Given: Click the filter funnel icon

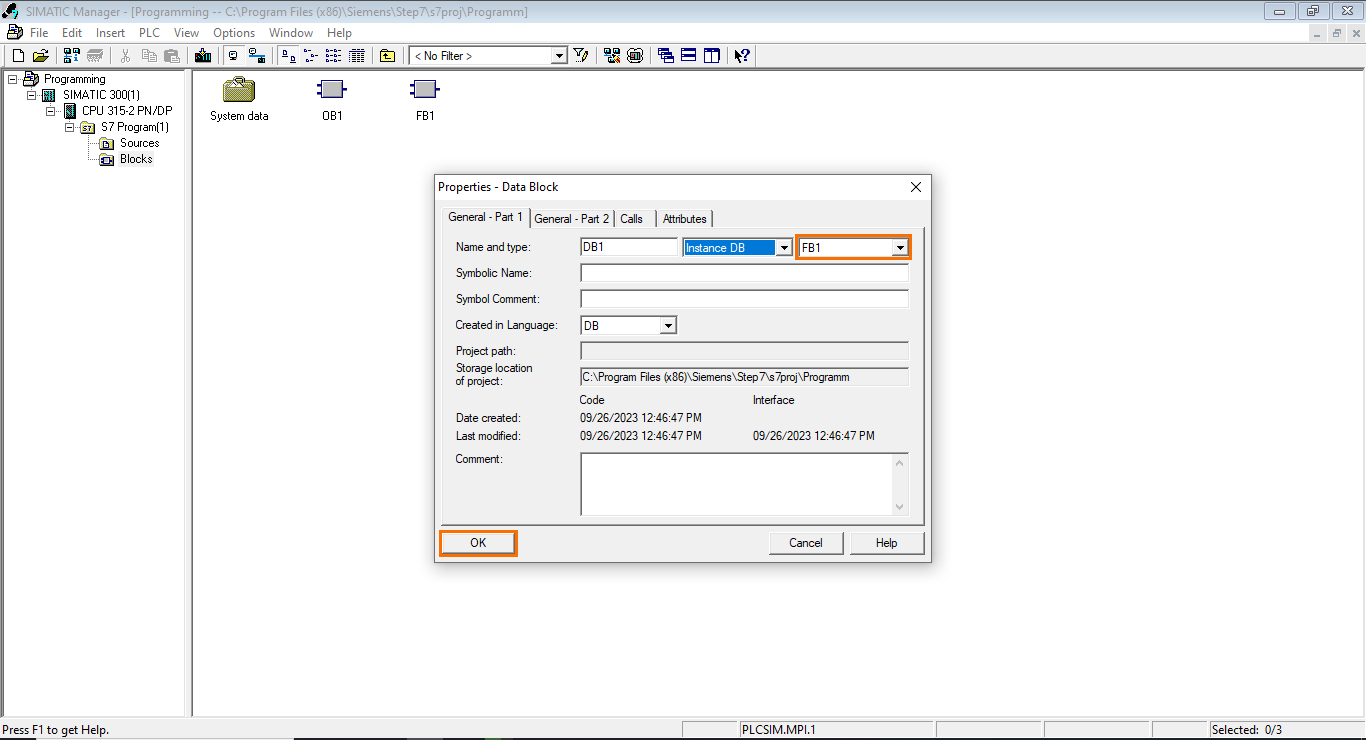Looking at the screenshot, I should (581, 56).
